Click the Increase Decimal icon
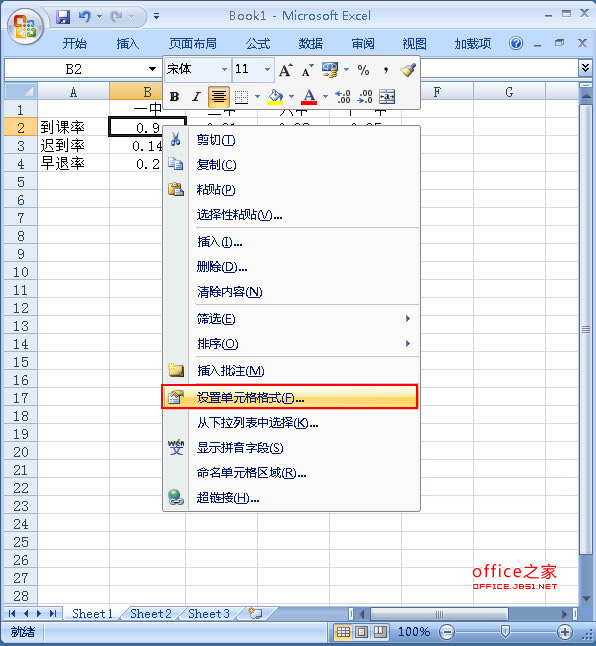This screenshot has height=646, width=596. pyautogui.click(x=343, y=97)
